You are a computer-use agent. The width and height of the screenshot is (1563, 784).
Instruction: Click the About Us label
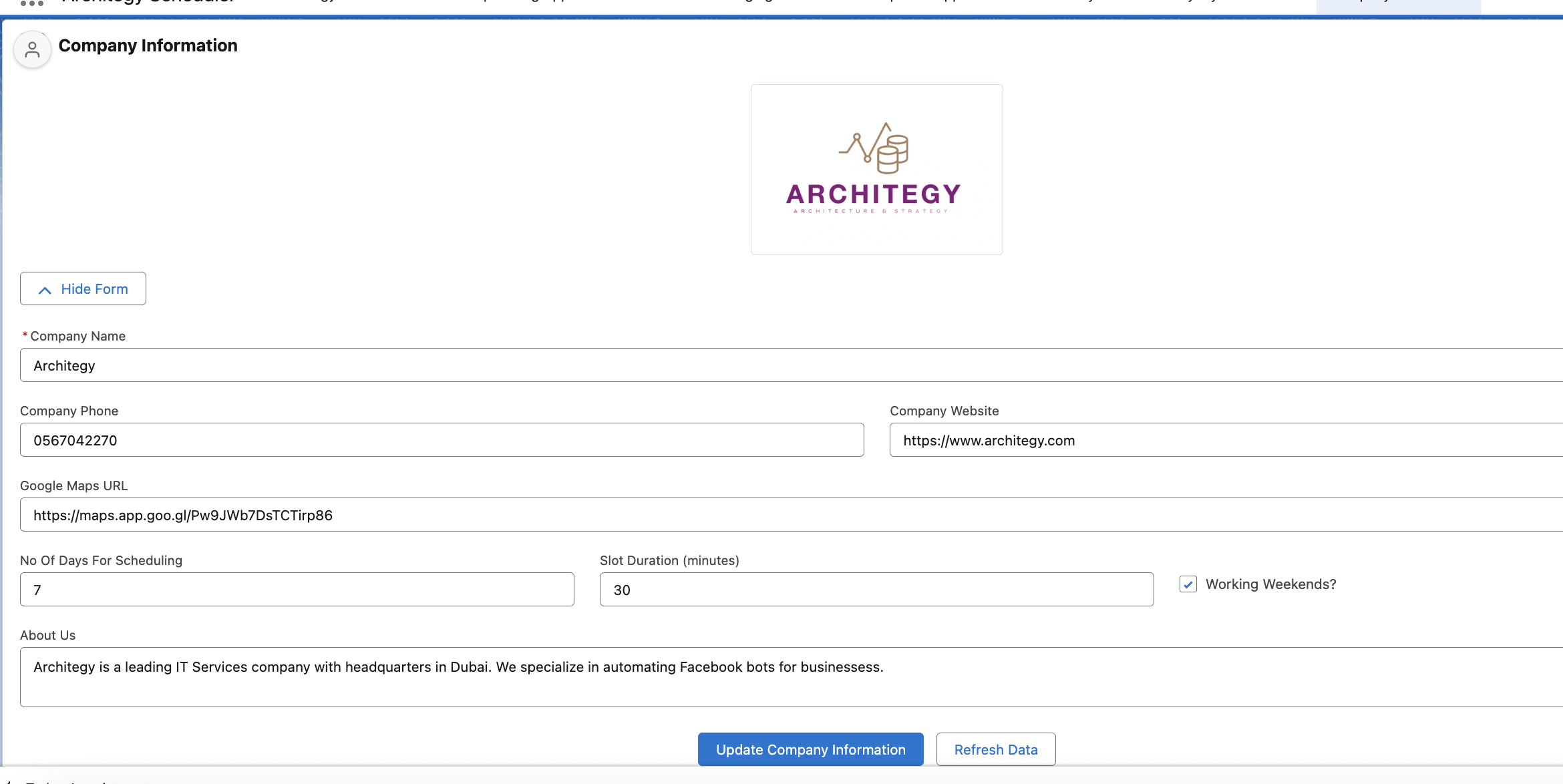click(x=47, y=635)
